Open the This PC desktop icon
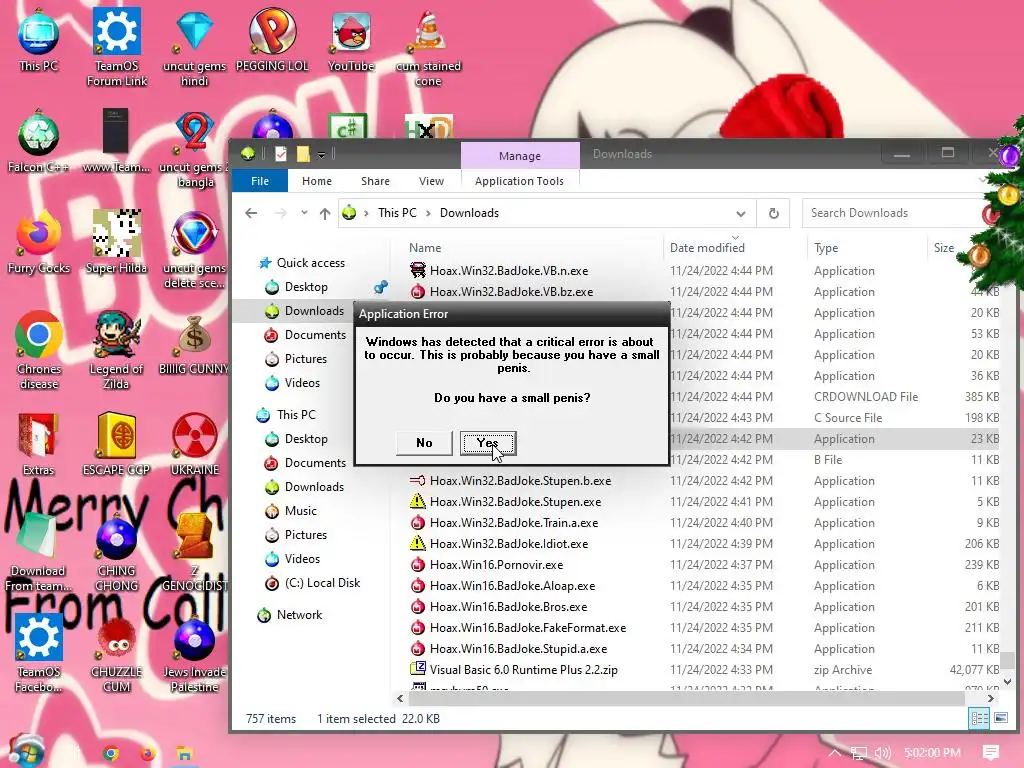Viewport: 1024px width, 768px height. pyautogui.click(x=39, y=40)
